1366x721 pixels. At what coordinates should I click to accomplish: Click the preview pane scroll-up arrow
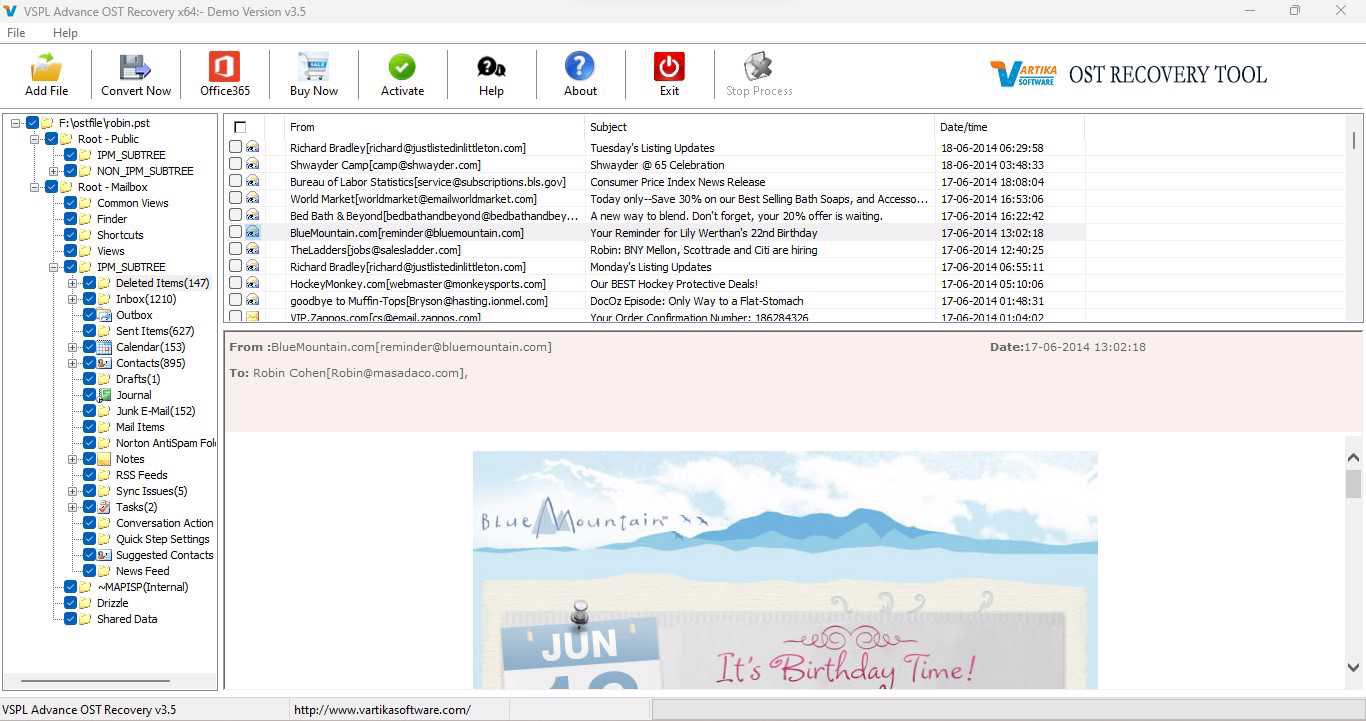click(x=1353, y=457)
